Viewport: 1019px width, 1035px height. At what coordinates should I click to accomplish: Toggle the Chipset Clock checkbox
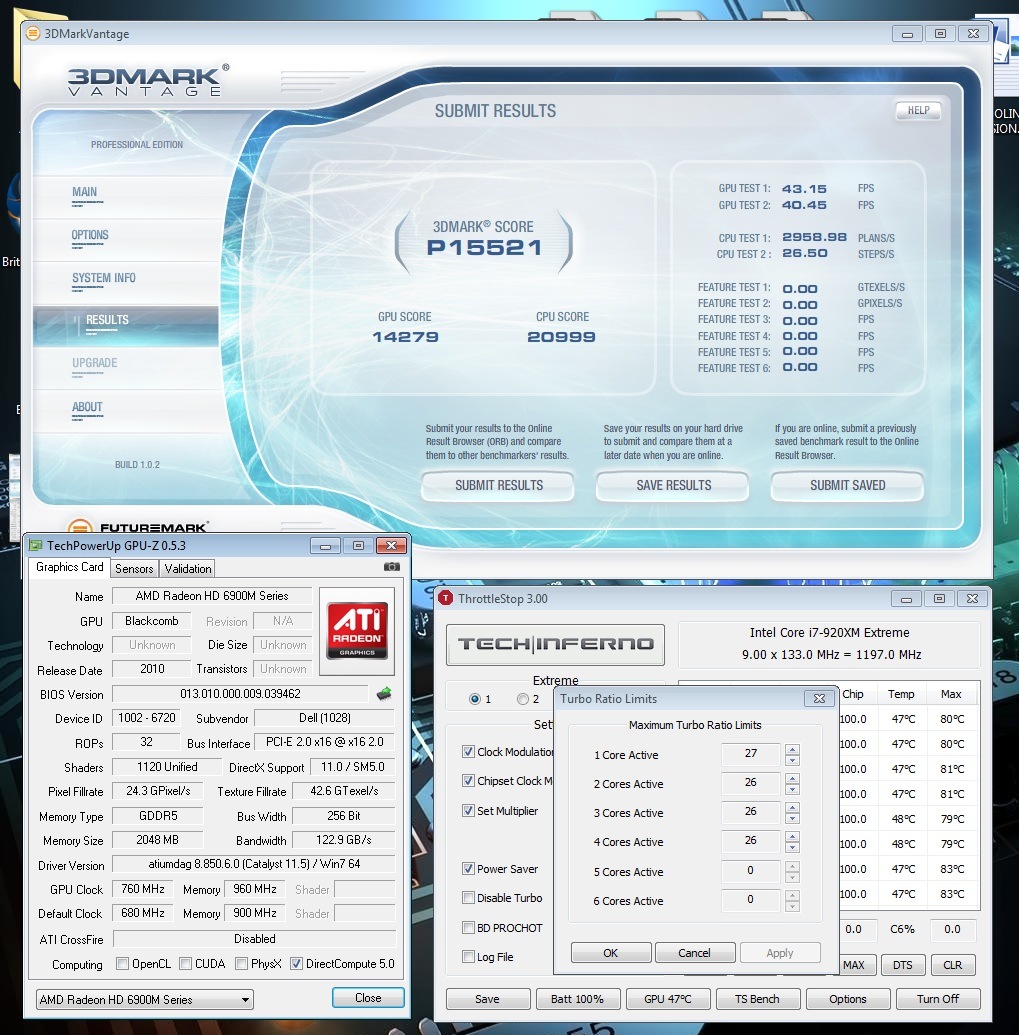[x=468, y=781]
